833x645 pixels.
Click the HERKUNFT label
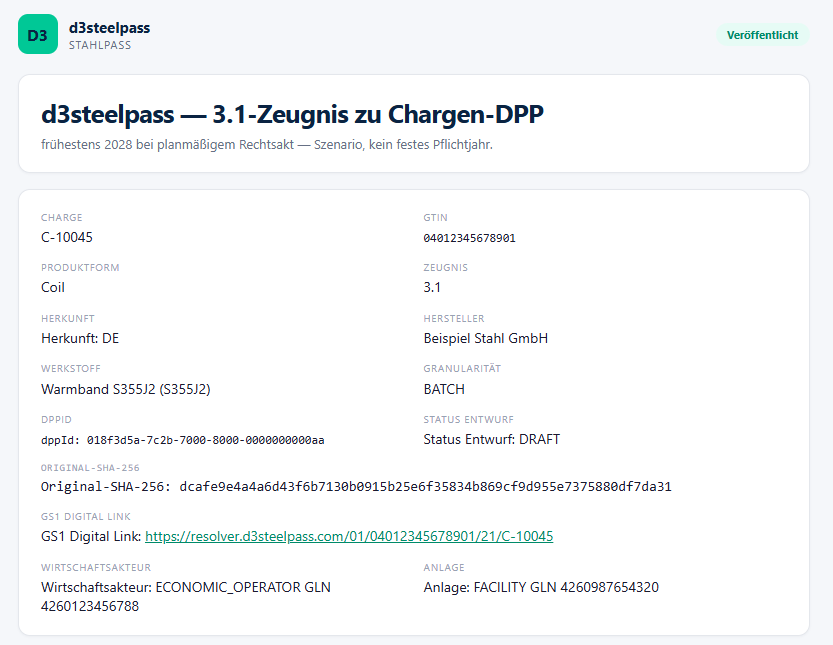[x=68, y=318]
